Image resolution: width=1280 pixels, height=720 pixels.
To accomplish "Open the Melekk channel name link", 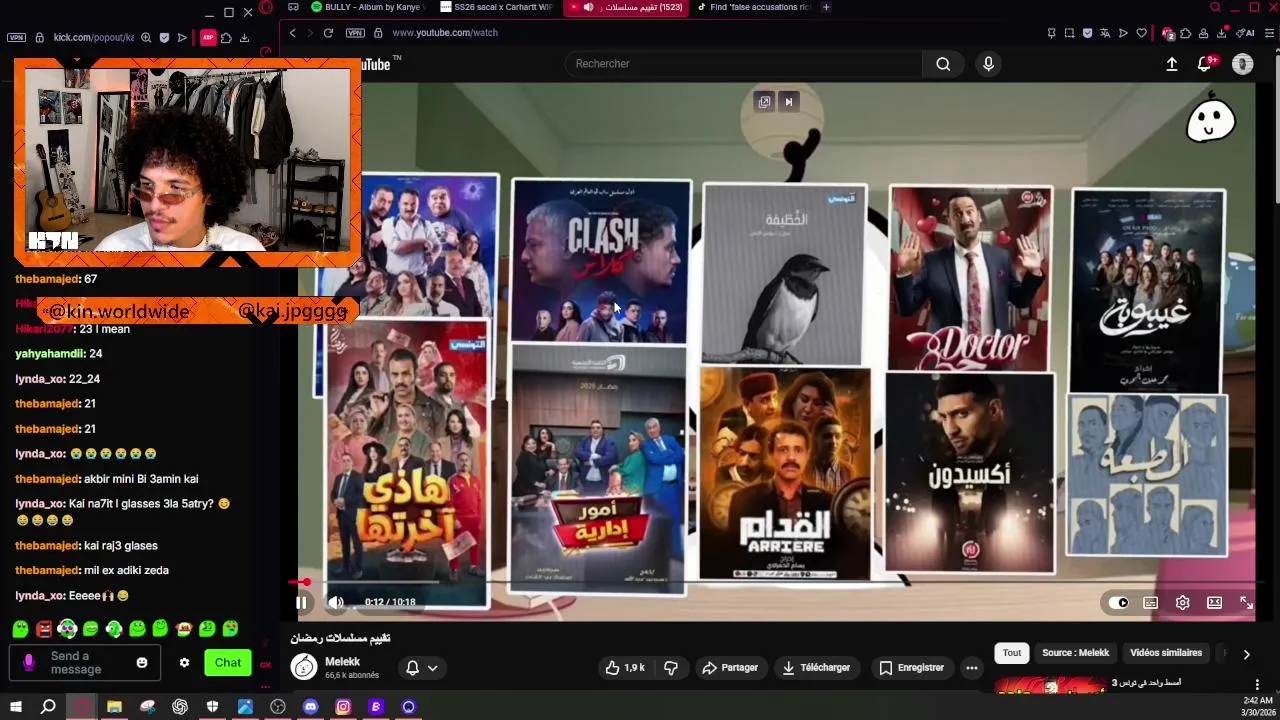I will pos(343,662).
